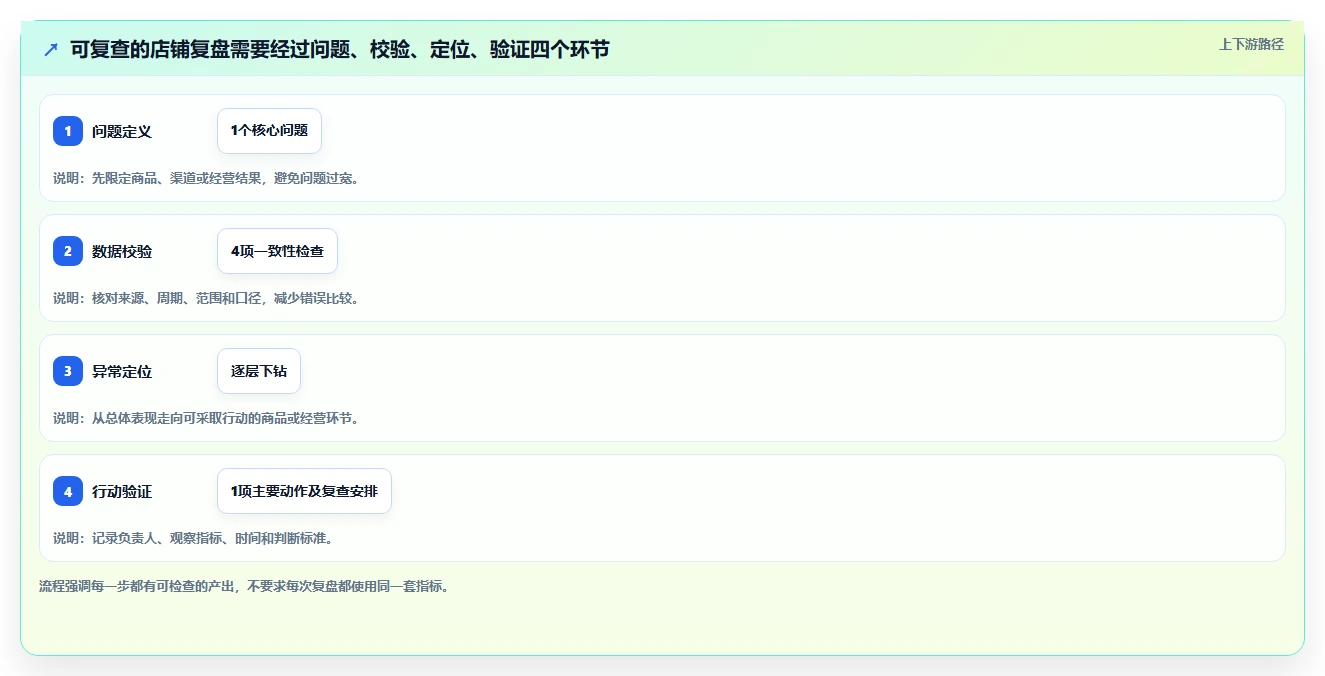The height and width of the screenshot is (676, 1325).
Task: Click the 问题定义 step title
Action: tap(122, 131)
